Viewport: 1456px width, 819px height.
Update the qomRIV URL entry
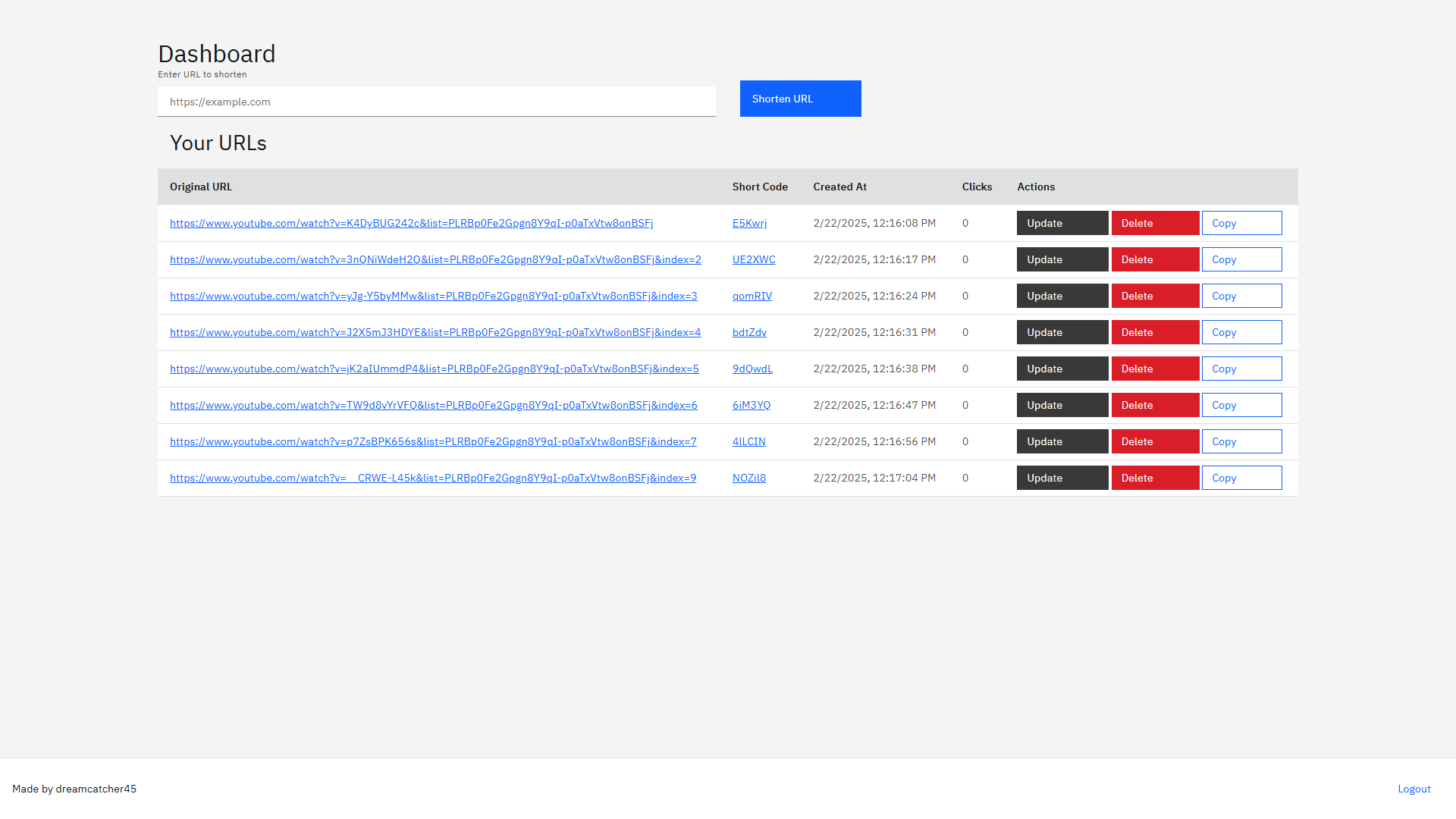point(1062,296)
